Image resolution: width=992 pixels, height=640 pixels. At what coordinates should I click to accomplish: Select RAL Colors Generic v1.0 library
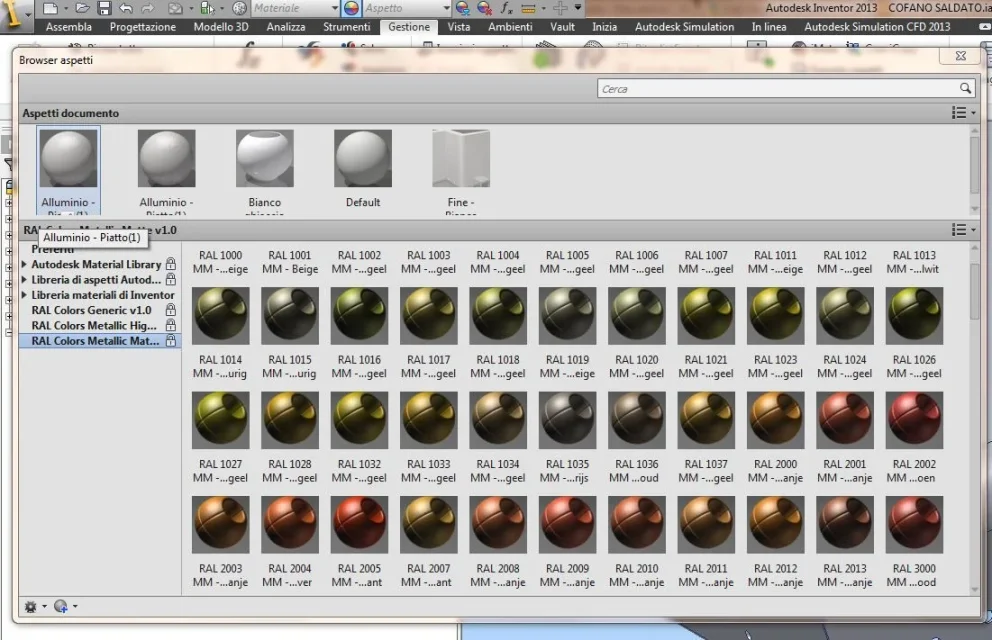pos(100,310)
